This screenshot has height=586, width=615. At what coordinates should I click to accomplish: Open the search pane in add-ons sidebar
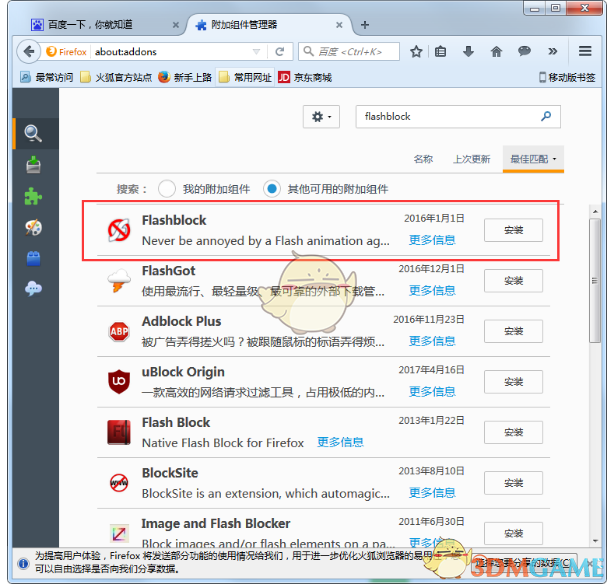[33, 133]
